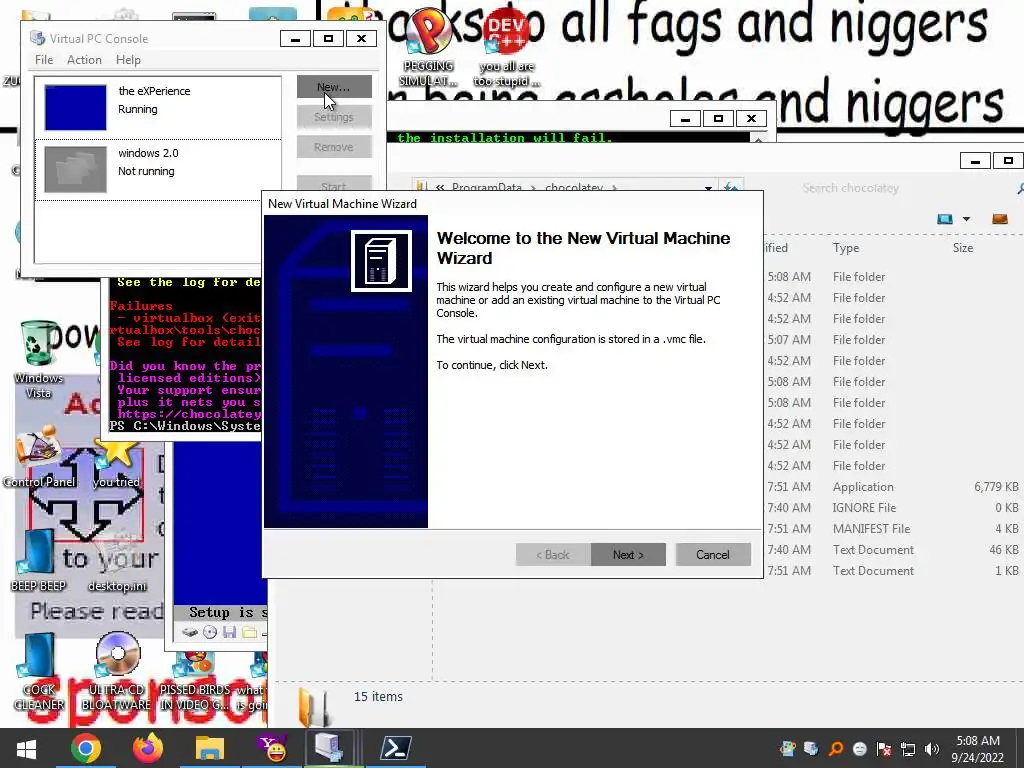
Task: Click the Remove button in Virtual PC Console
Action: tap(334, 147)
